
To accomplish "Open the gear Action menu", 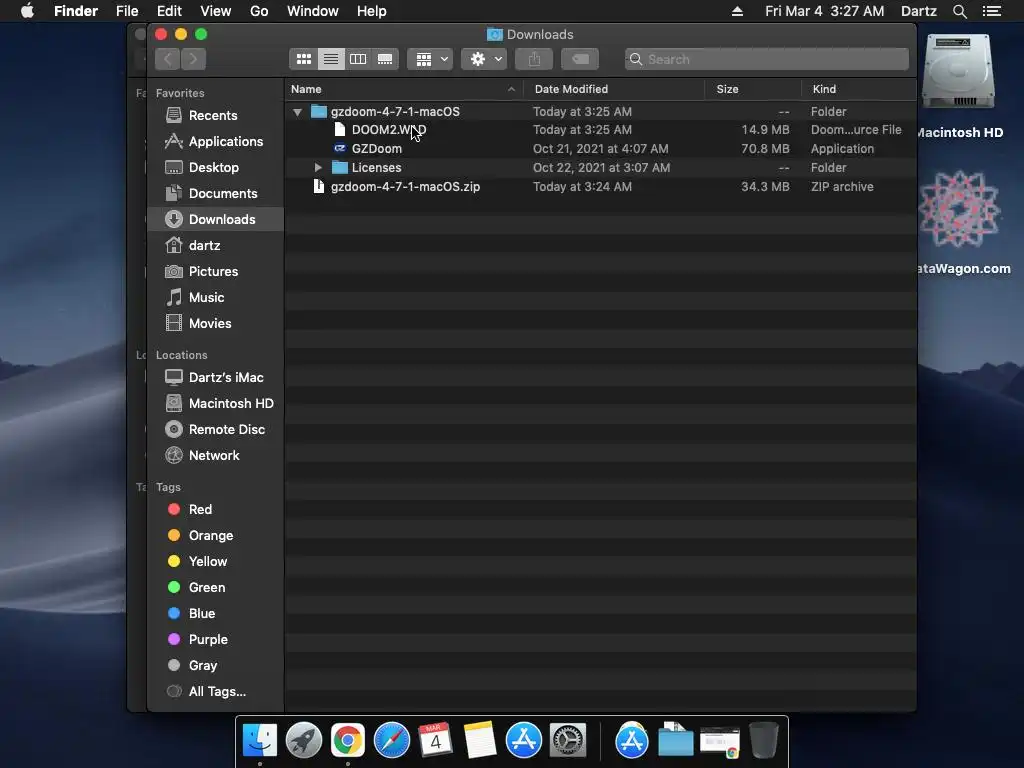I will [484, 59].
